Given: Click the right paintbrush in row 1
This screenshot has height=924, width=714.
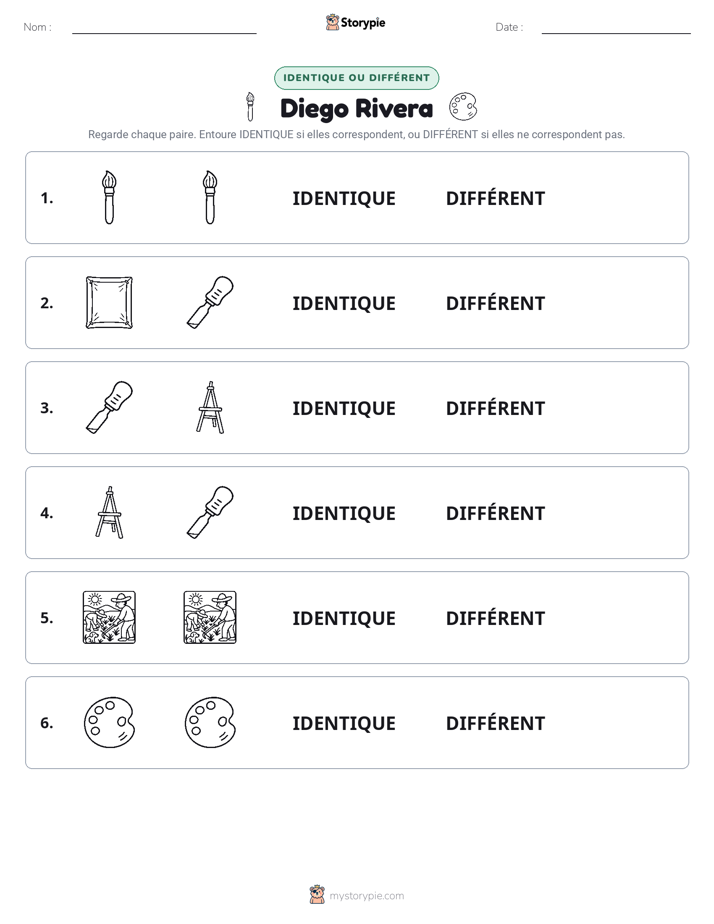Looking at the screenshot, I should coord(210,197).
